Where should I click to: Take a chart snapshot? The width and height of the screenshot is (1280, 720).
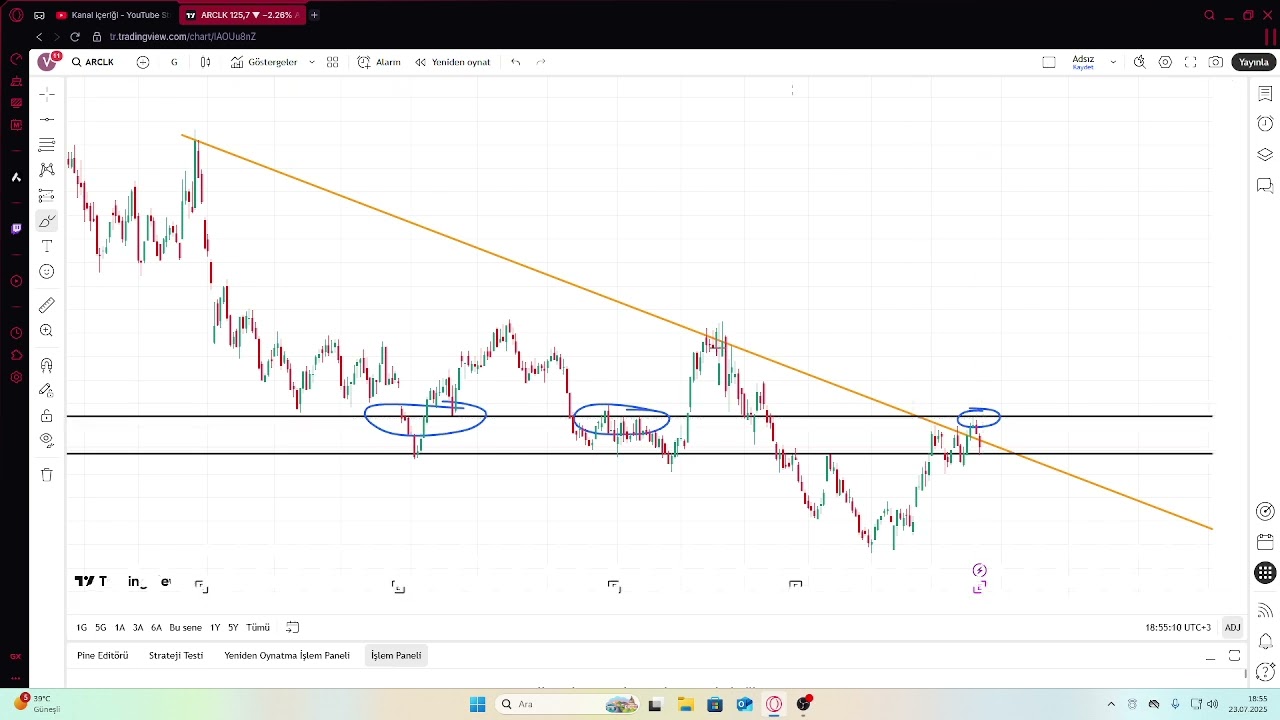pos(1216,62)
